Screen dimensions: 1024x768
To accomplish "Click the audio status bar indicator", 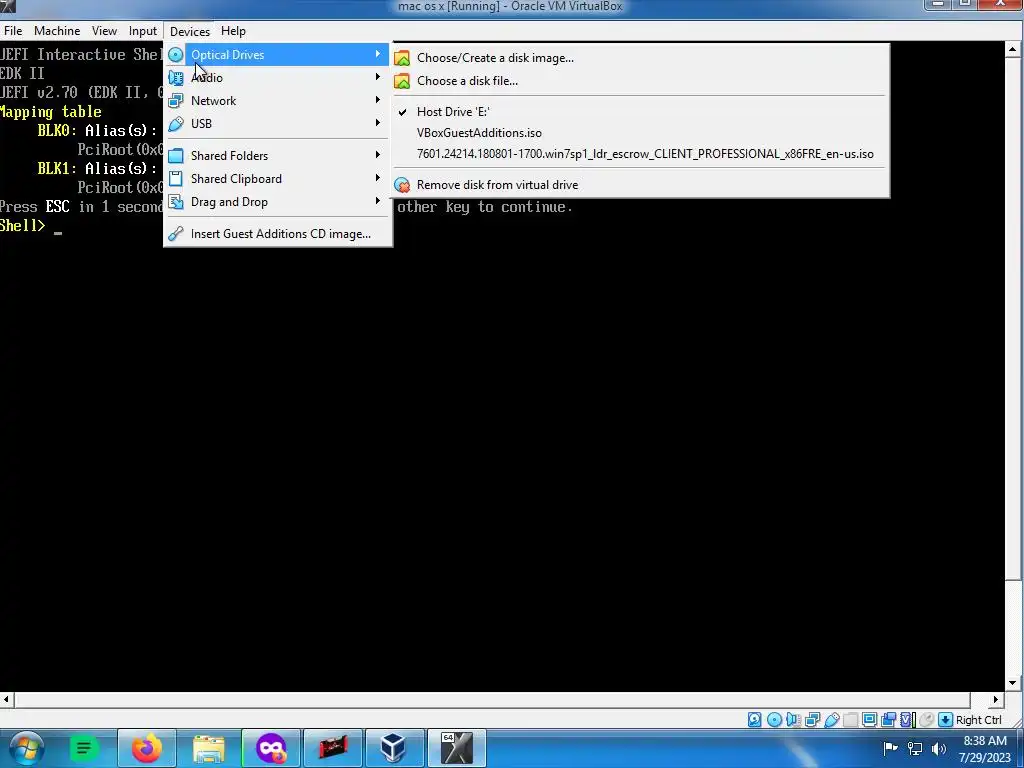I will (793, 720).
